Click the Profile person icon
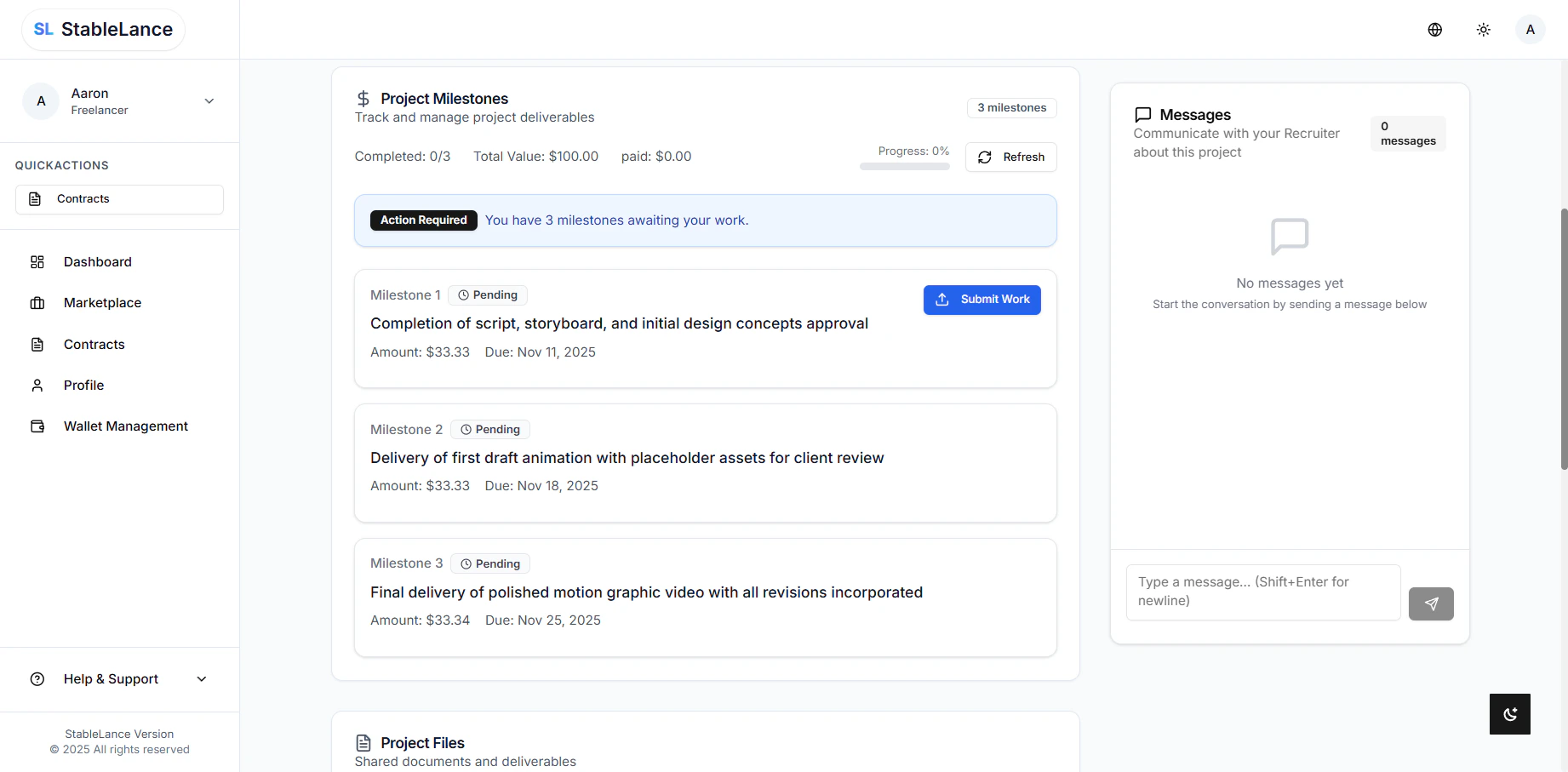1568x772 pixels. point(37,385)
